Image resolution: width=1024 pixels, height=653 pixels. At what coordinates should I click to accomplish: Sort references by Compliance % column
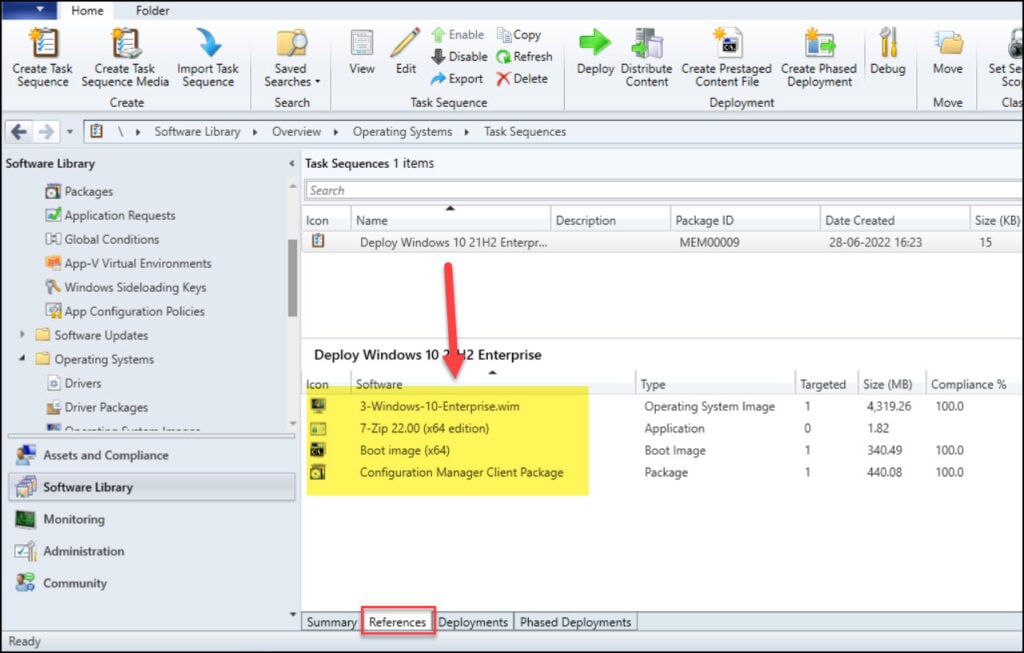974,384
